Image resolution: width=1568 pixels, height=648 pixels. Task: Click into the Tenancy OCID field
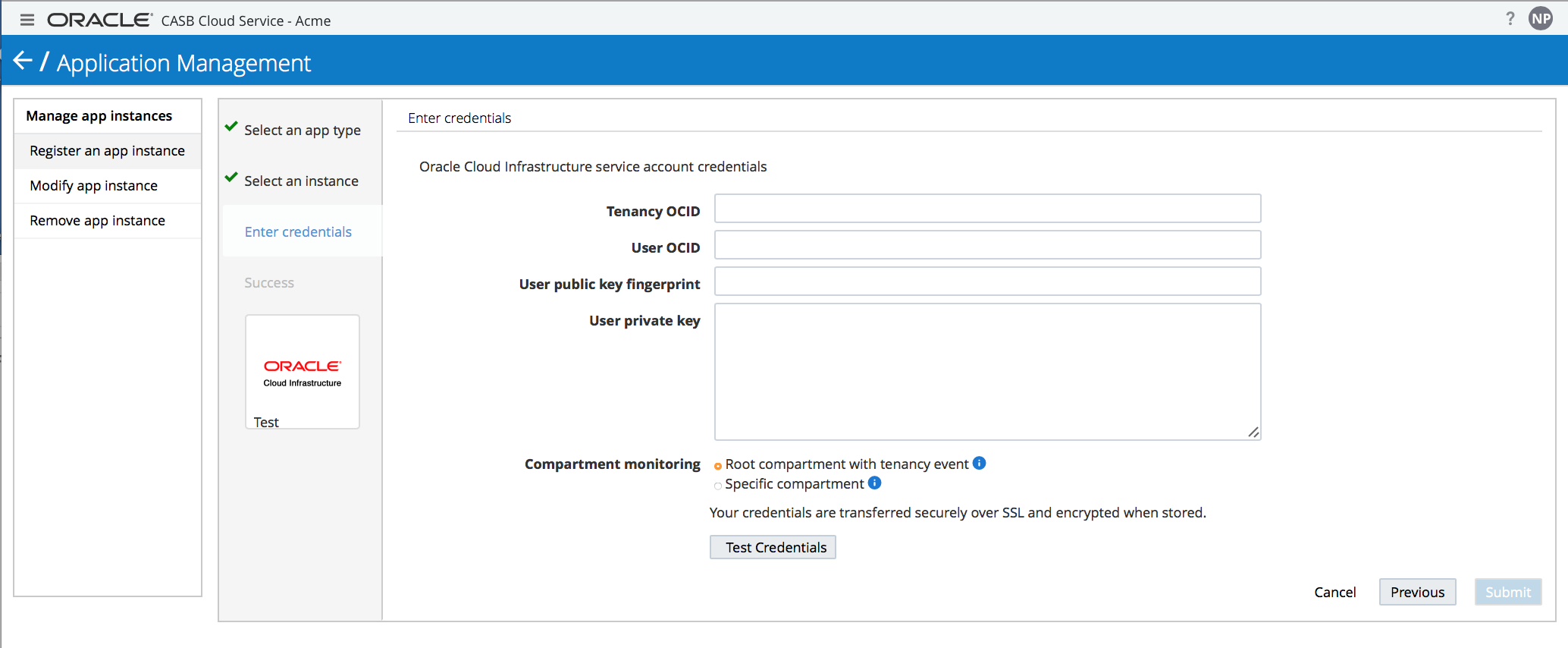987,209
